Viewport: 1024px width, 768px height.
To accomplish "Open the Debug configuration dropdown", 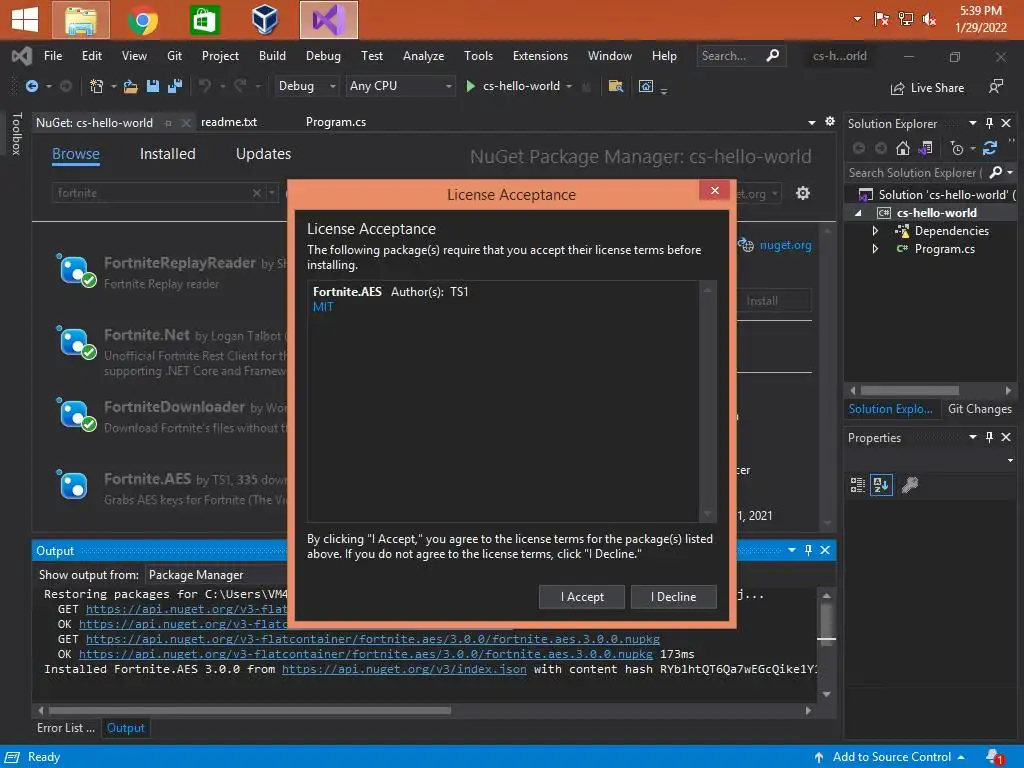I will pyautogui.click(x=306, y=86).
